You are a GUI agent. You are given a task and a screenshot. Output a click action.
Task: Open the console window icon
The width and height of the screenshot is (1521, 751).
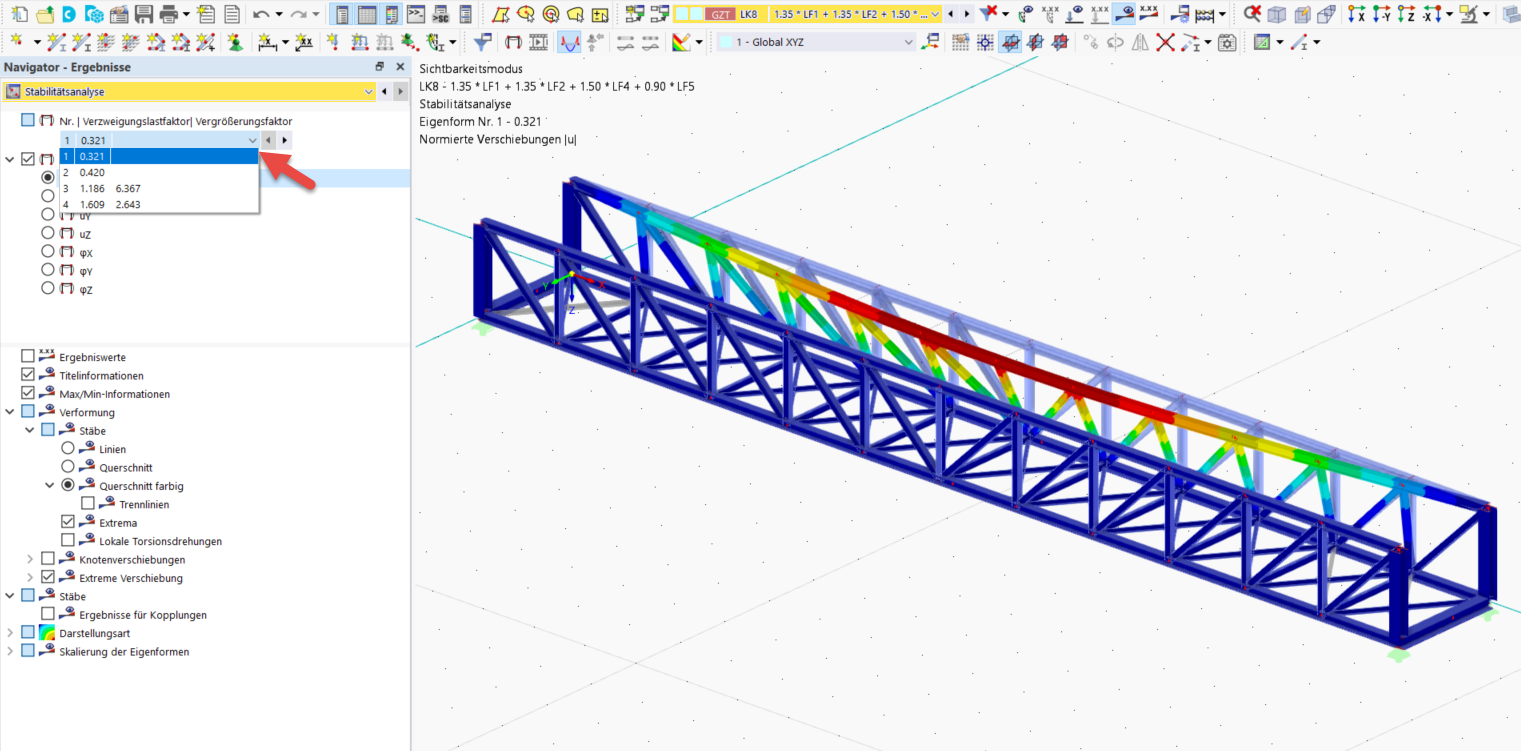pos(417,14)
